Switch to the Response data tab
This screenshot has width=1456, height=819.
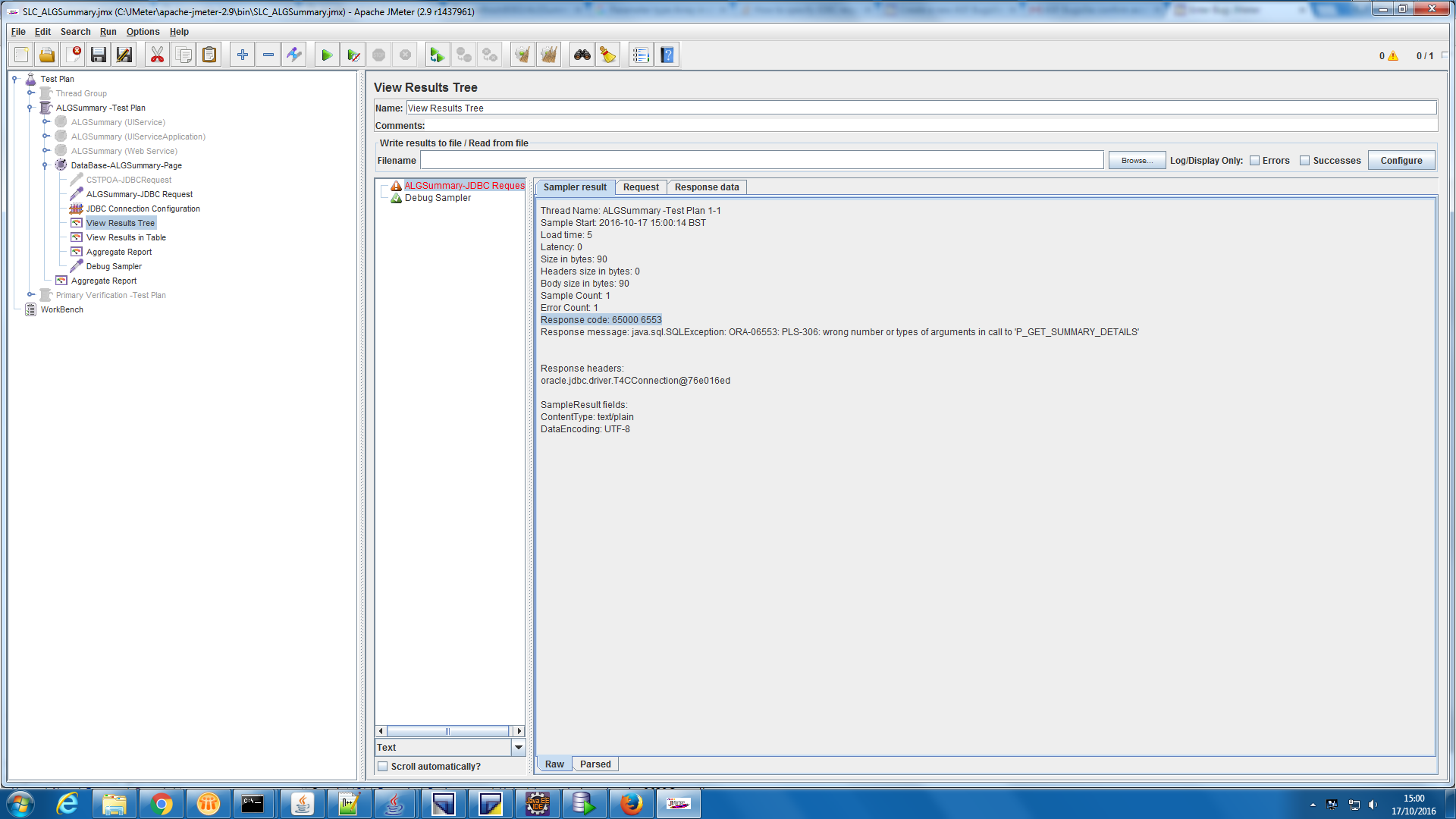[706, 187]
